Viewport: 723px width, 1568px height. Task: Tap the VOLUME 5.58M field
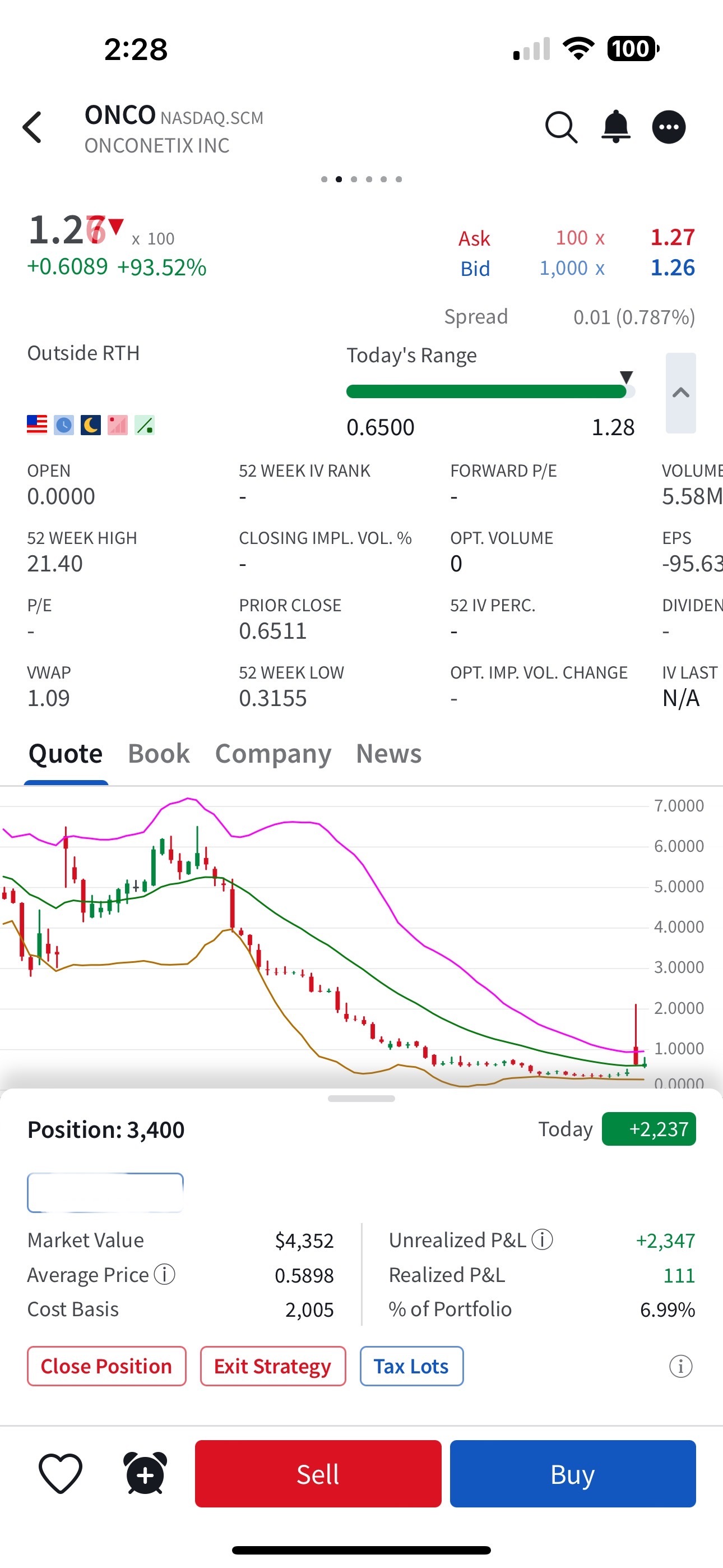click(692, 485)
